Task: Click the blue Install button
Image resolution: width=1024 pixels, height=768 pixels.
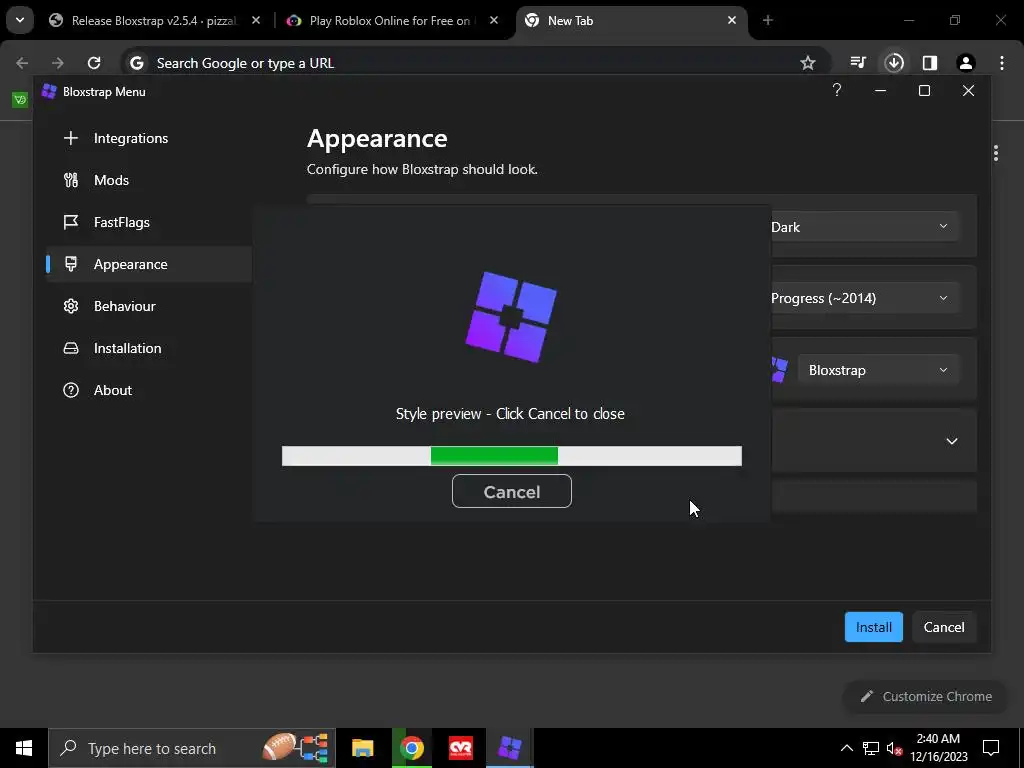Action: click(x=873, y=627)
